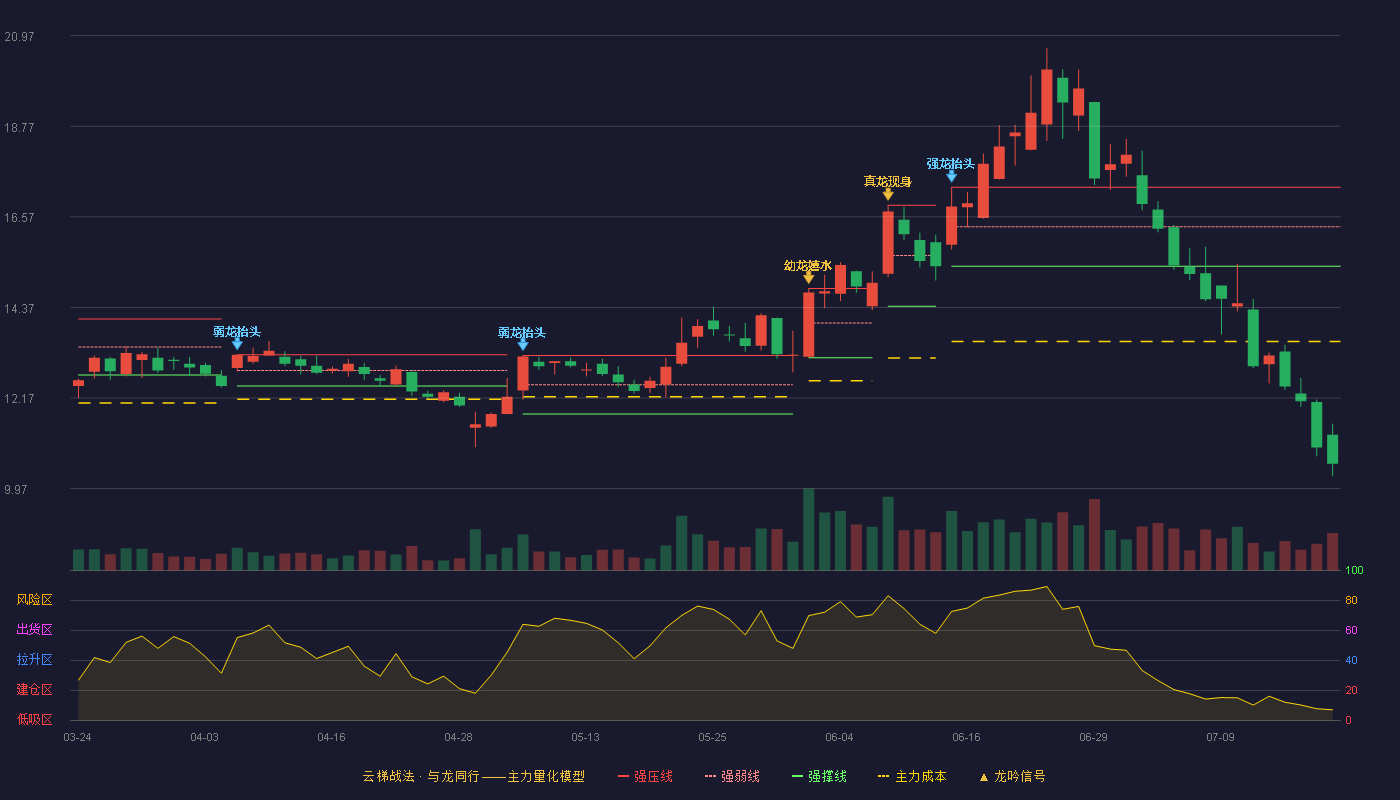Select the 低吸区 zone label

pos(34,719)
